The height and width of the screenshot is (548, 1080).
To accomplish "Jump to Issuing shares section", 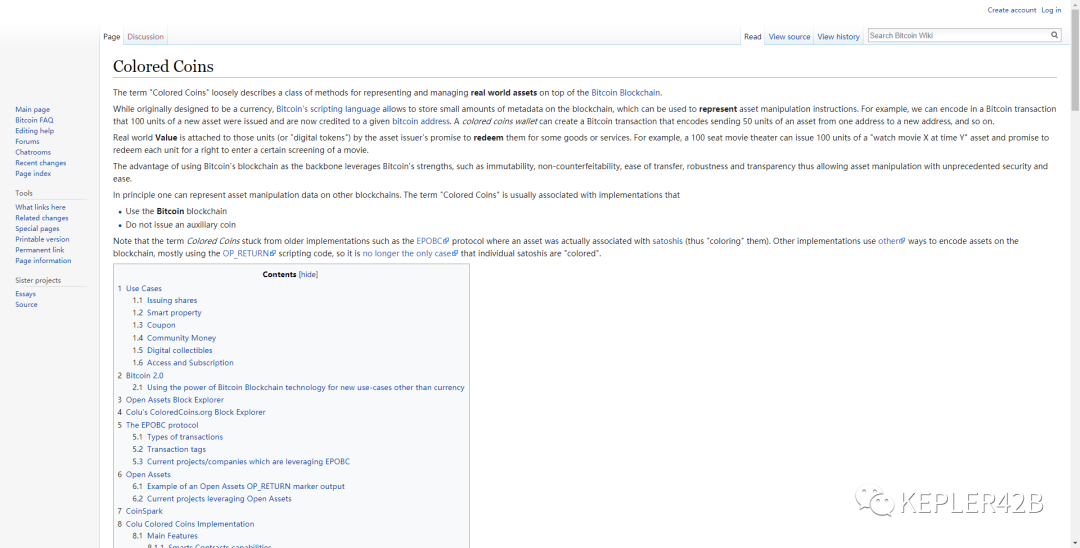I will (x=172, y=300).
